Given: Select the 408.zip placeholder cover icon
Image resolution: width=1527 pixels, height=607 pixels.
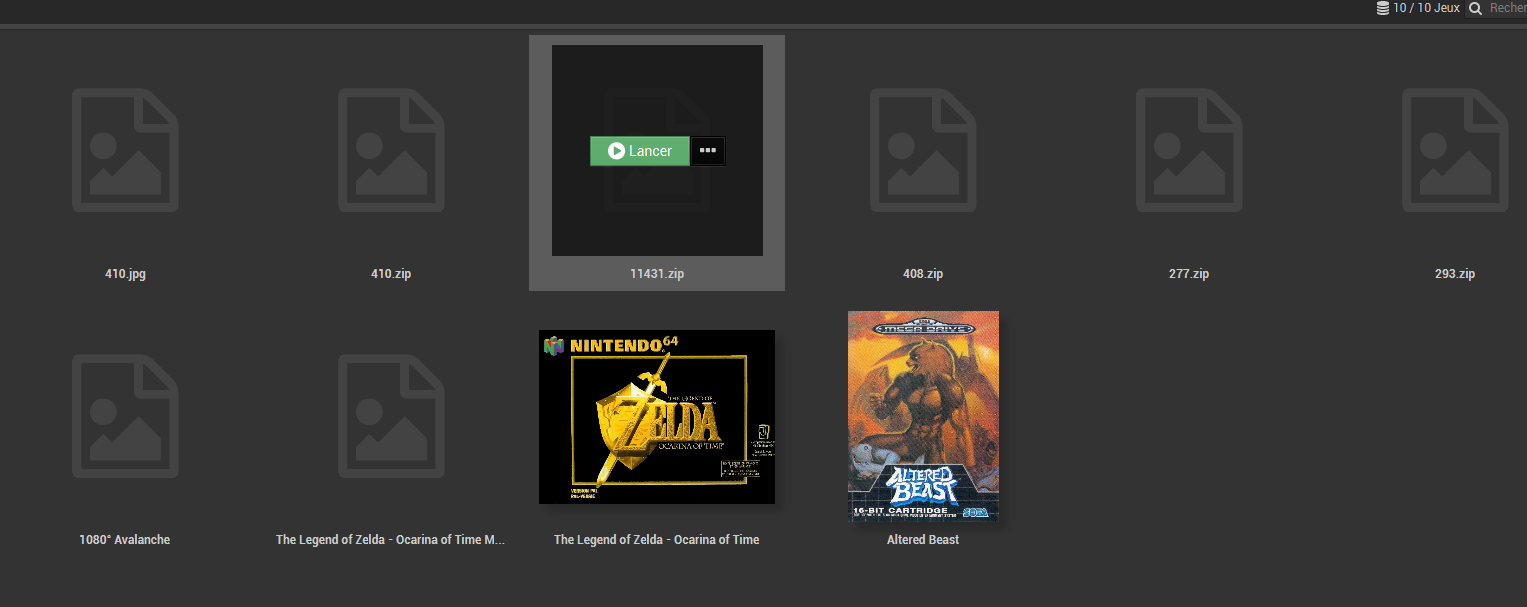Looking at the screenshot, I should coord(923,150).
